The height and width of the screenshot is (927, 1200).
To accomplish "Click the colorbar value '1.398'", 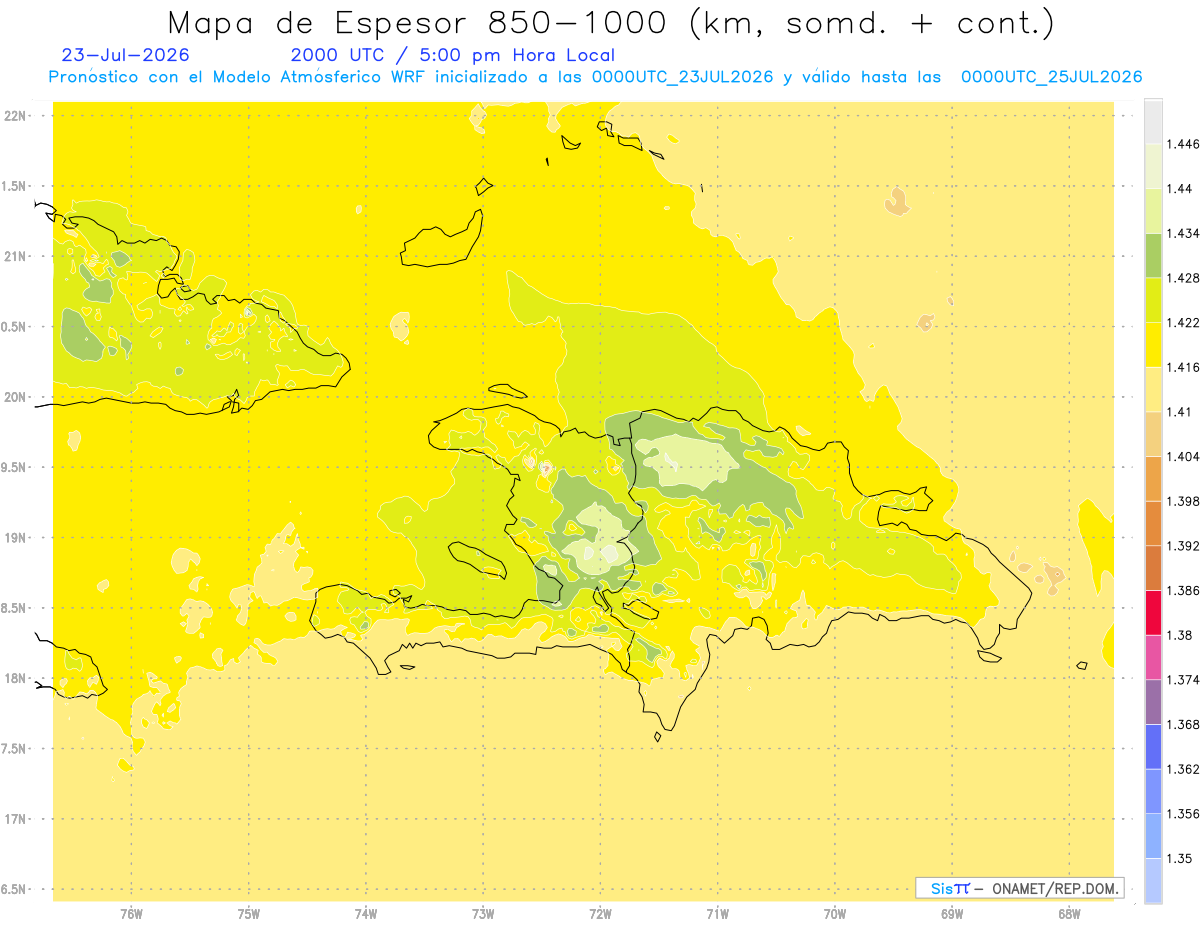I will pos(1182,501).
